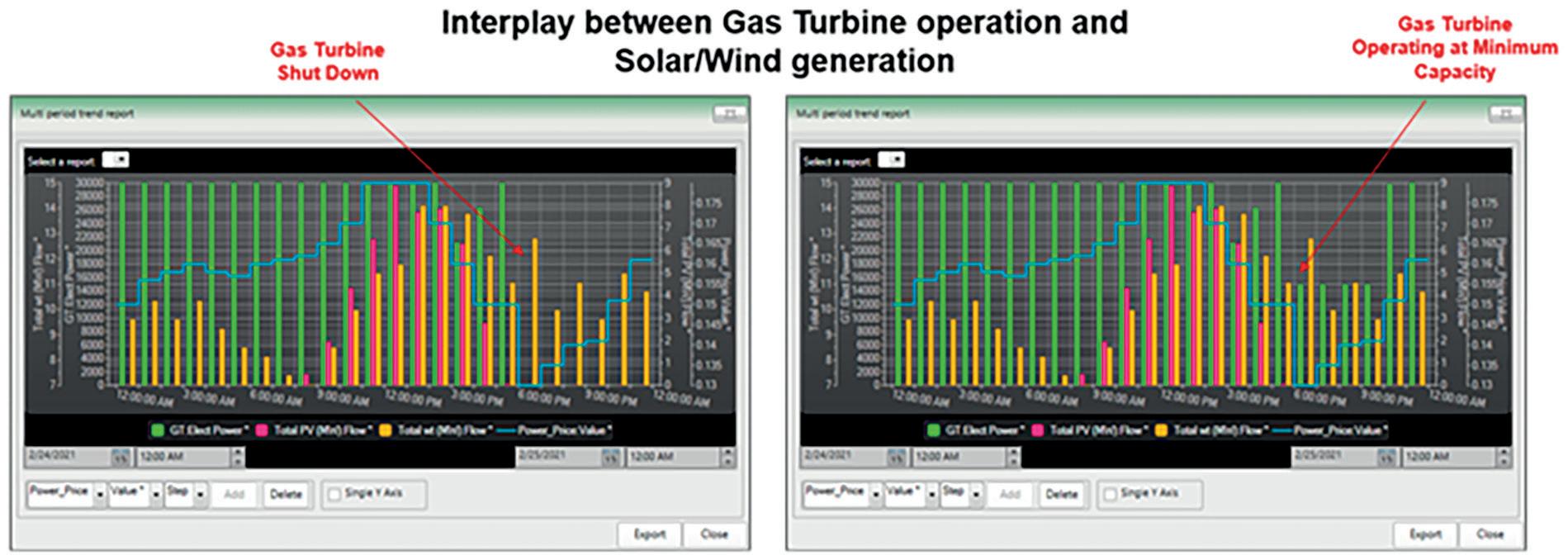Click Close button in right window
The width and height of the screenshot is (1568, 560).
click(x=1491, y=534)
